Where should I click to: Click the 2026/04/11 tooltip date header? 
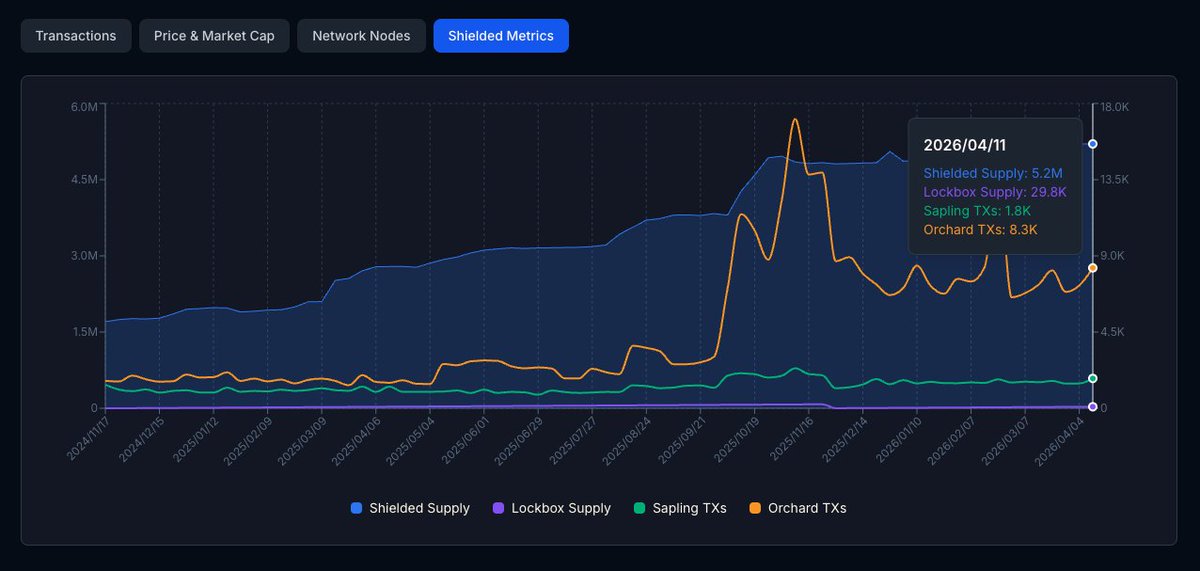964,145
